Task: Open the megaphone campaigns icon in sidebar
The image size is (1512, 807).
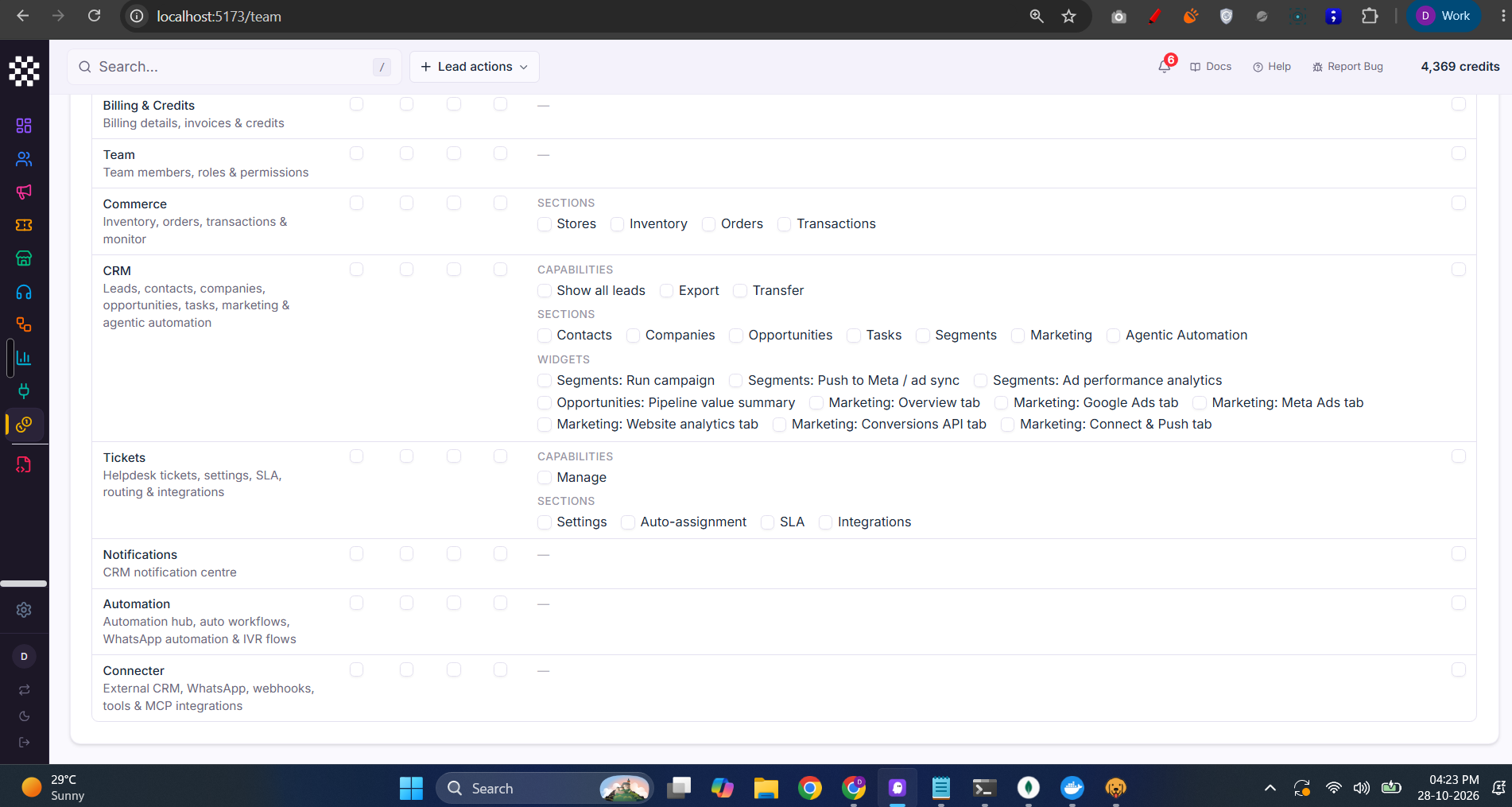Action: coord(24,192)
